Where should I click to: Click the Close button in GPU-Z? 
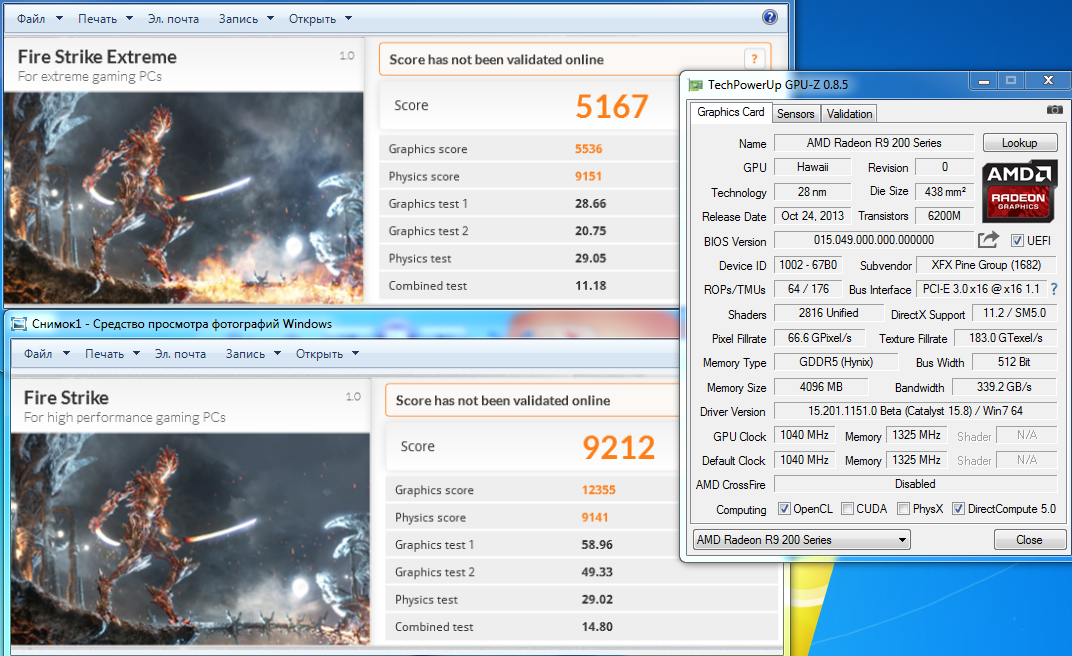coord(1029,540)
